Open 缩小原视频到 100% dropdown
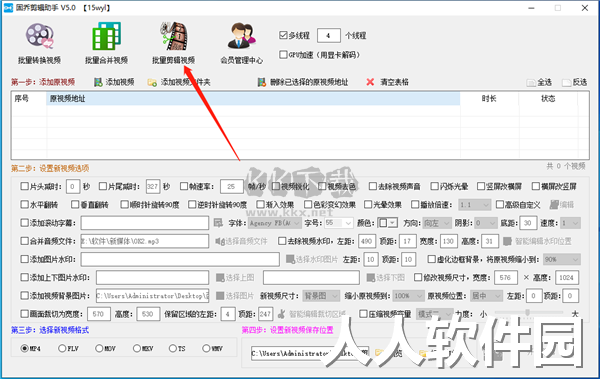This screenshot has width=600, height=379. tap(408, 296)
